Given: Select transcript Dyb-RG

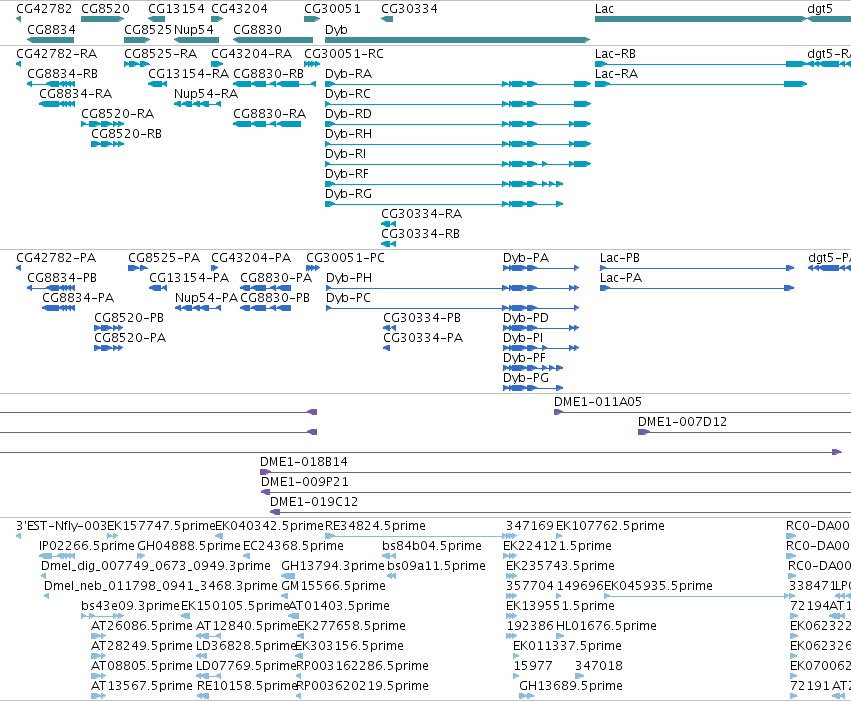Looking at the screenshot, I should [444, 204].
